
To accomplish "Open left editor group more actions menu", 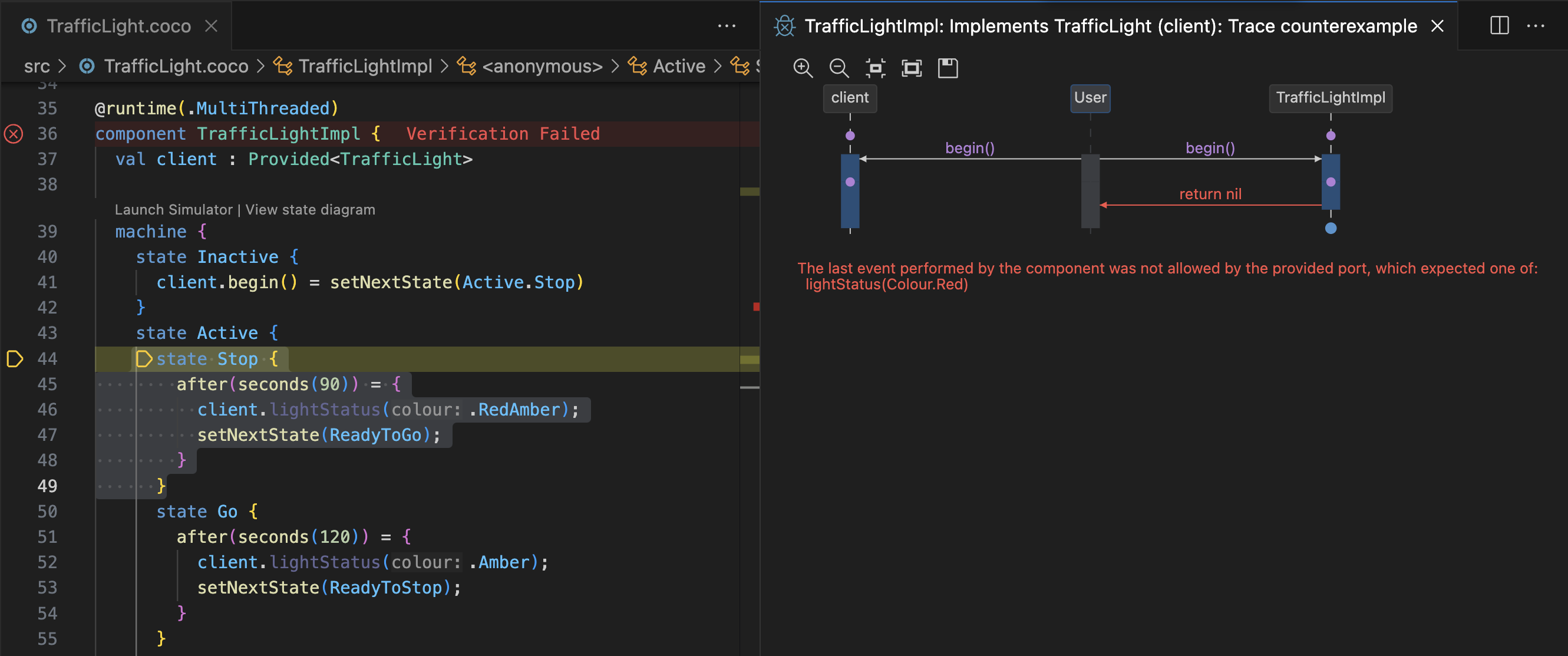I will tap(727, 25).
